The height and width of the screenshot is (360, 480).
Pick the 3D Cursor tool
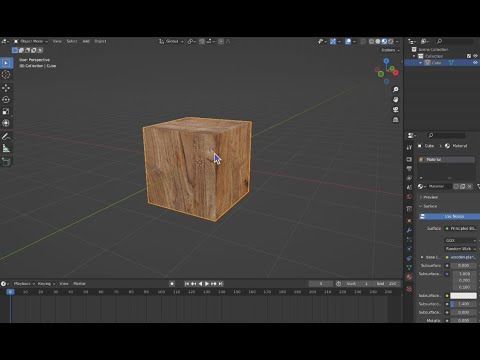point(6,75)
